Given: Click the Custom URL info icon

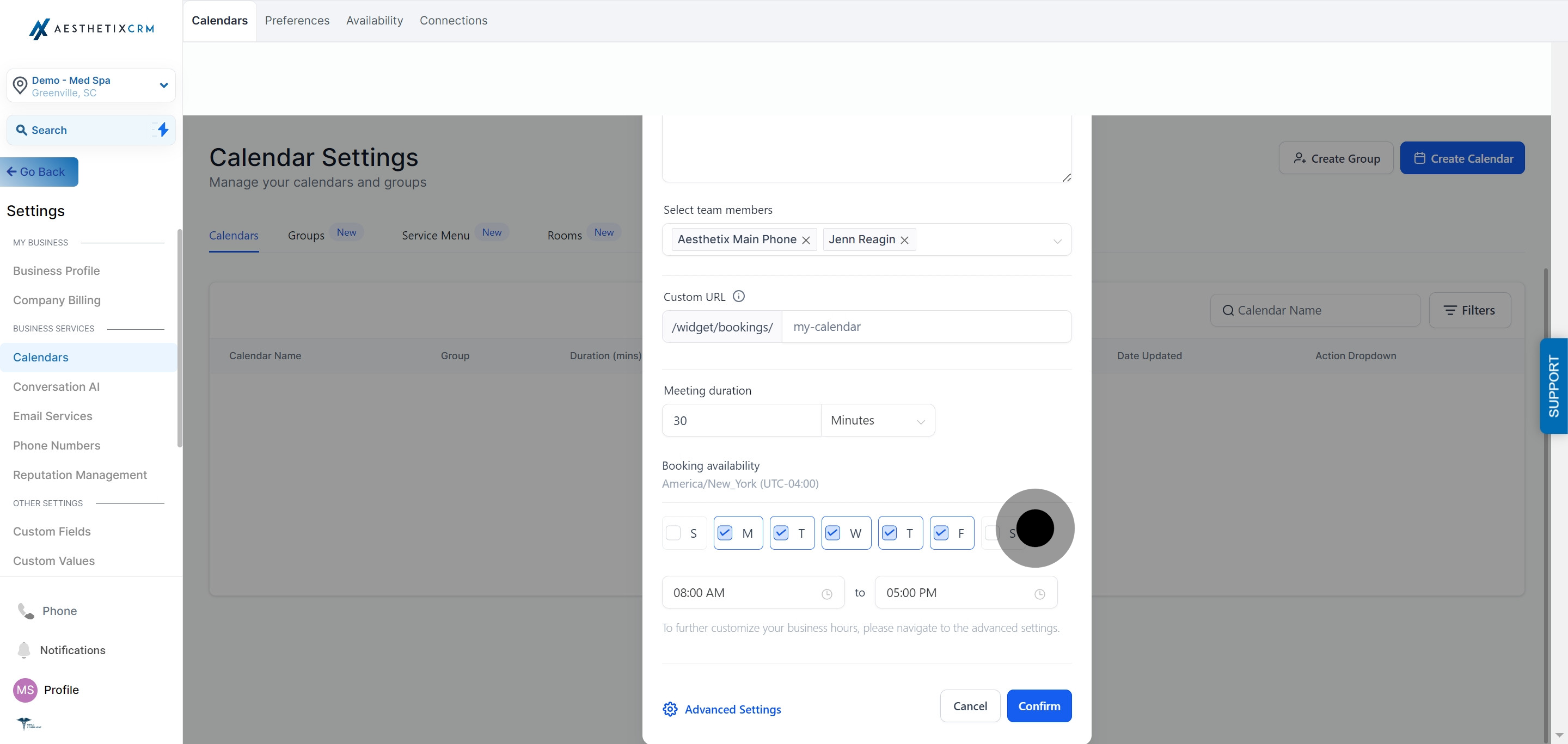Looking at the screenshot, I should 738,296.
